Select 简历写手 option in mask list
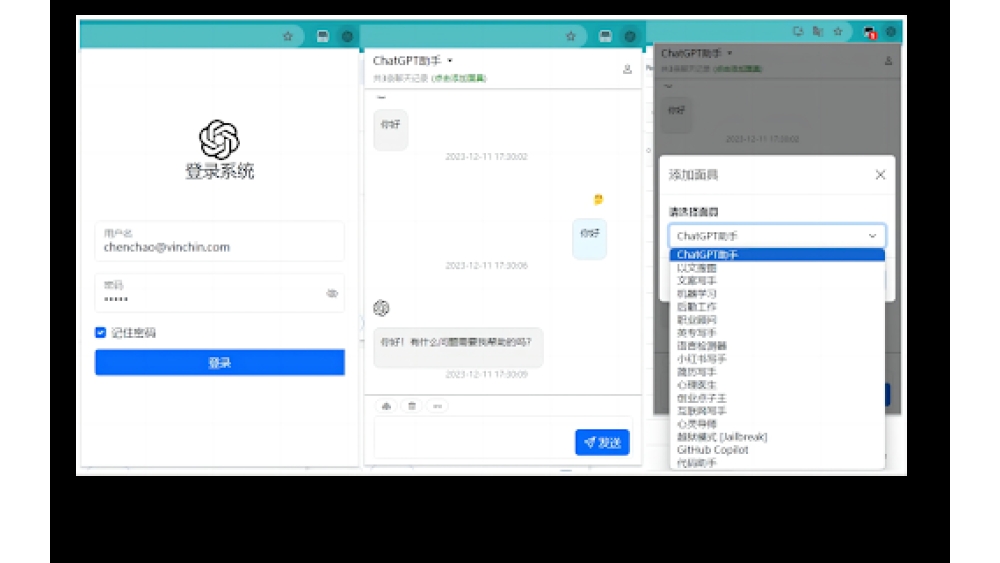 [x=777, y=372]
